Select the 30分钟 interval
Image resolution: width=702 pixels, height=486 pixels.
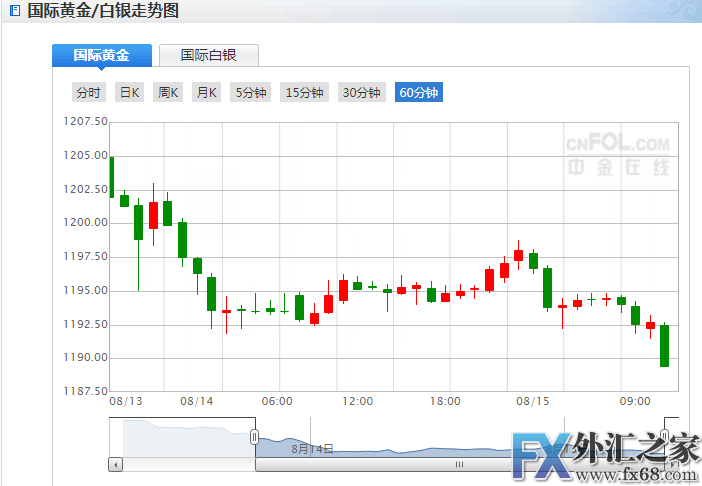[x=361, y=93]
